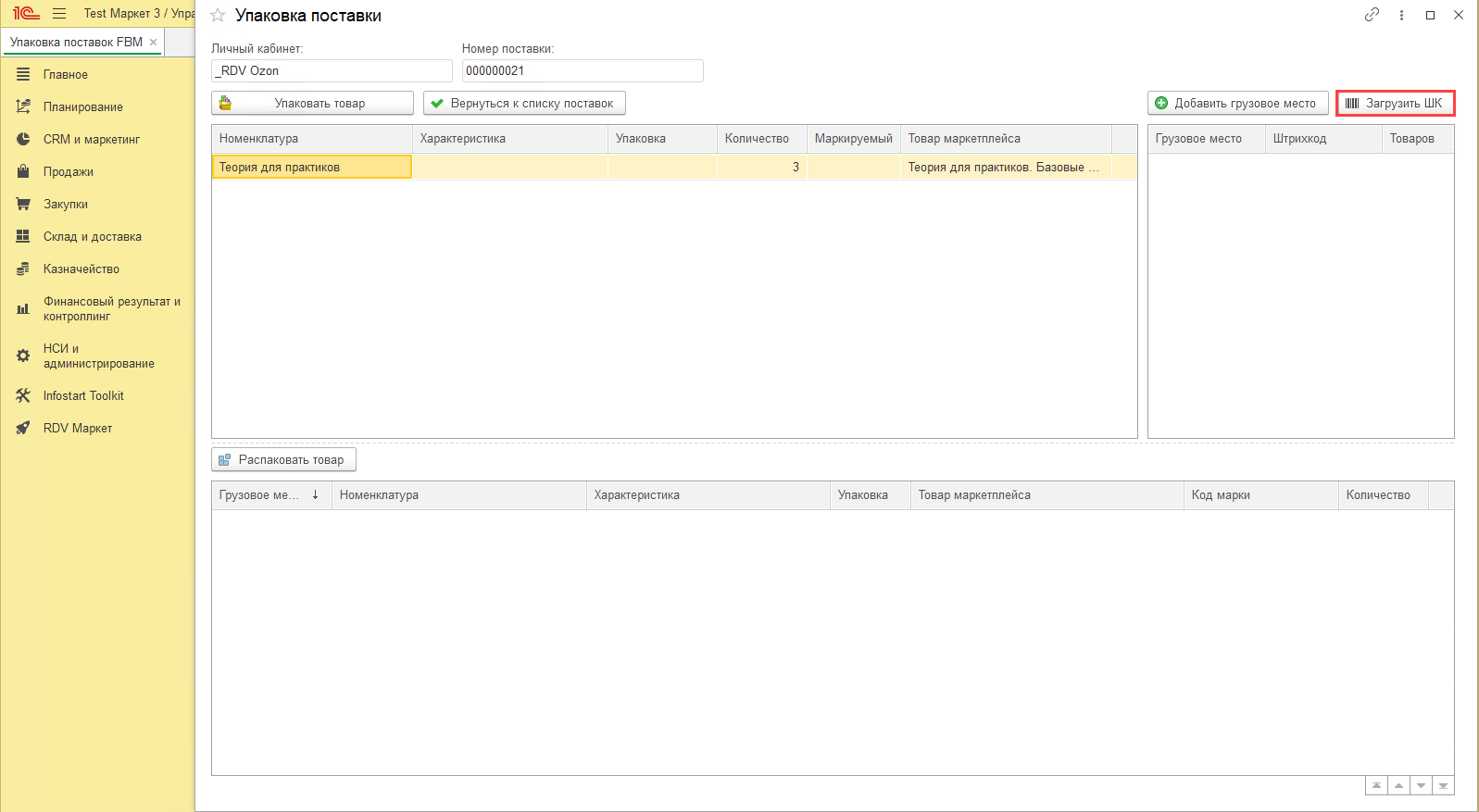Jump to first row with top arrow

(1376, 786)
